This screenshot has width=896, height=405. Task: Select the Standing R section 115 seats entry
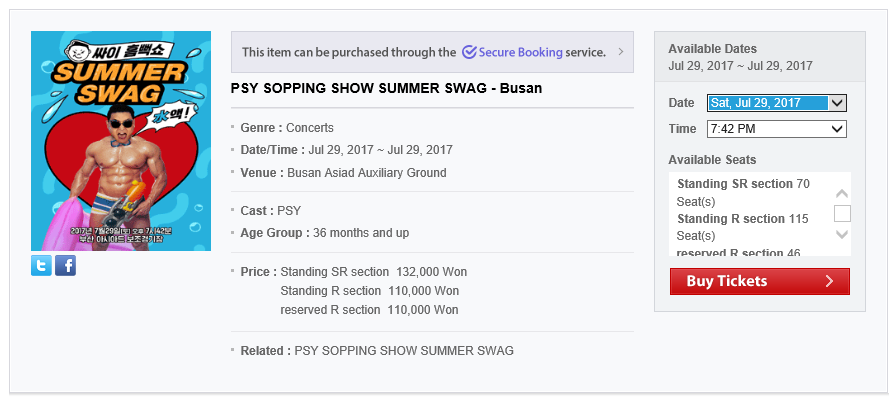click(x=743, y=227)
